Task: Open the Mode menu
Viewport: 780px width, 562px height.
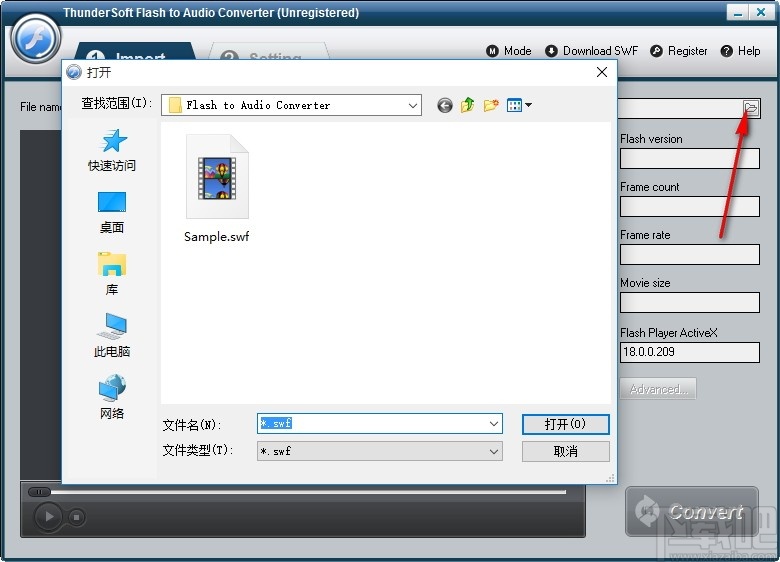Action: pyautogui.click(x=509, y=51)
